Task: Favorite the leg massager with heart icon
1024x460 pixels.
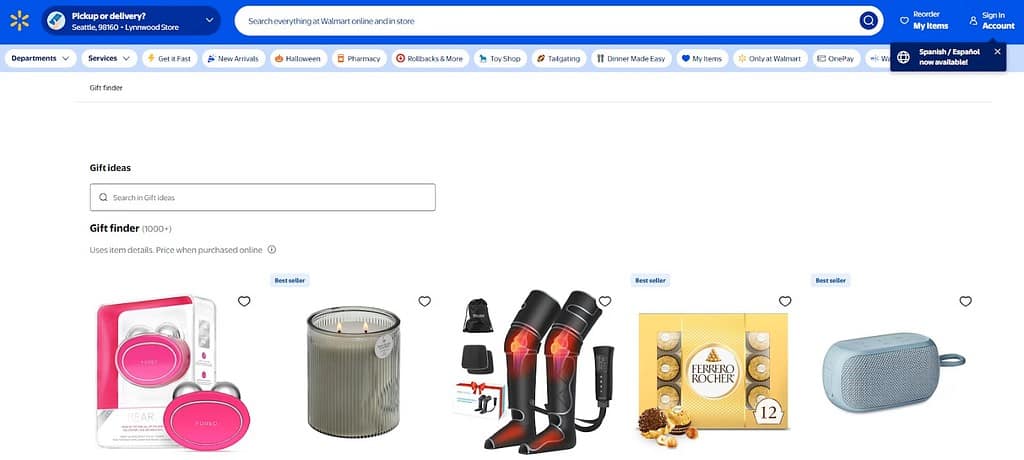Action: tap(605, 301)
